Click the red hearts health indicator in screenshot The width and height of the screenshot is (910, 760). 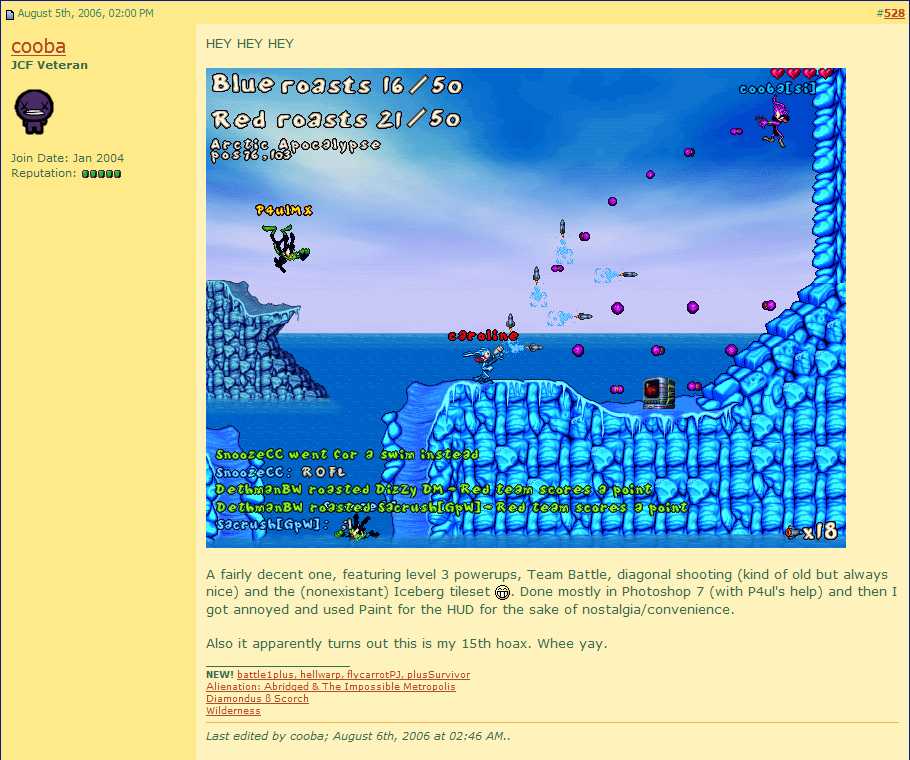[x=802, y=73]
